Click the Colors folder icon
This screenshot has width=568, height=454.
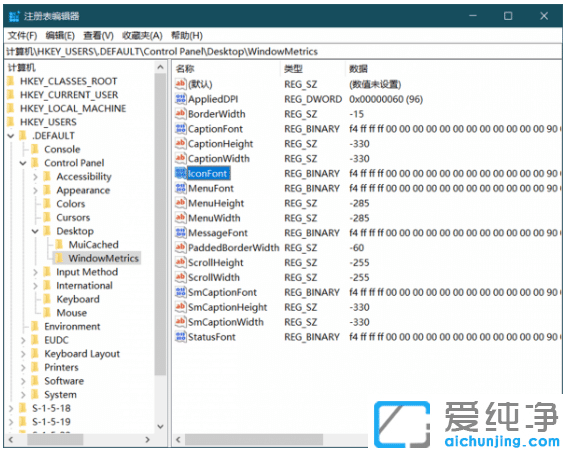pyautogui.click(x=47, y=203)
